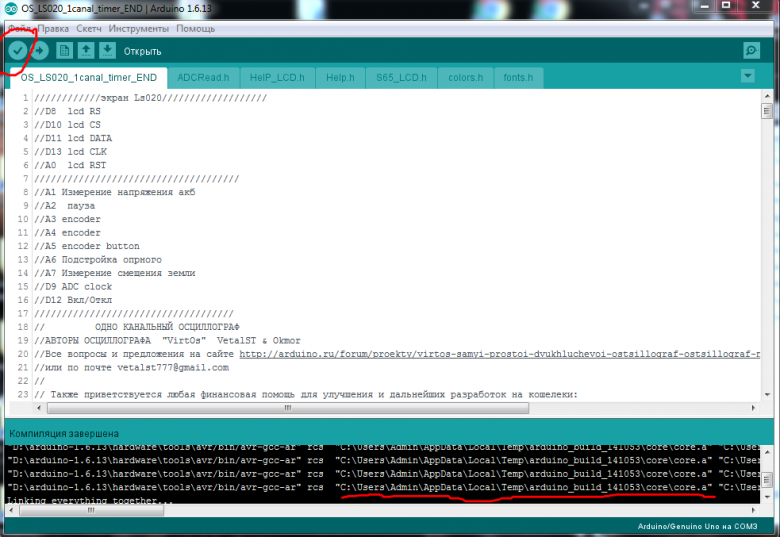
Task: Create a new sketch with New icon
Action: pos(64,50)
